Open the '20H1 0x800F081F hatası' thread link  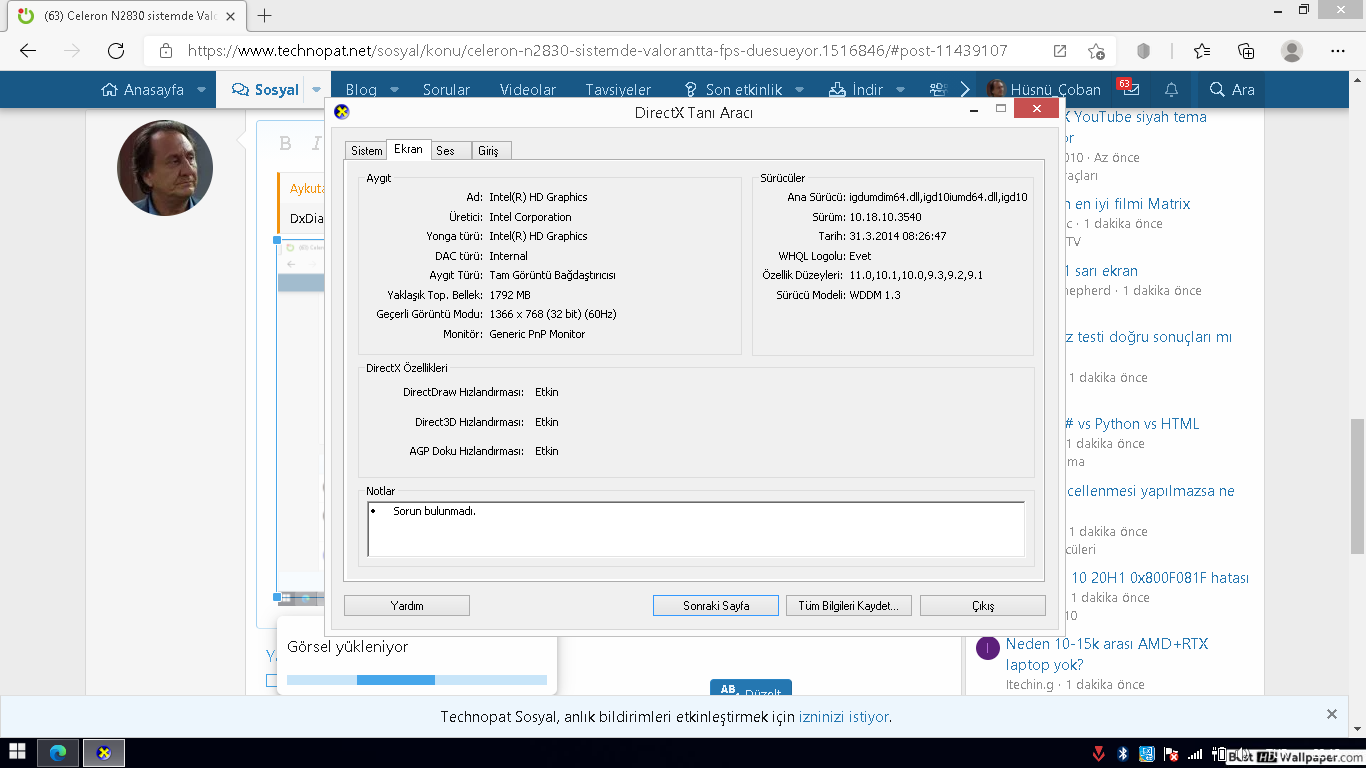point(1160,577)
